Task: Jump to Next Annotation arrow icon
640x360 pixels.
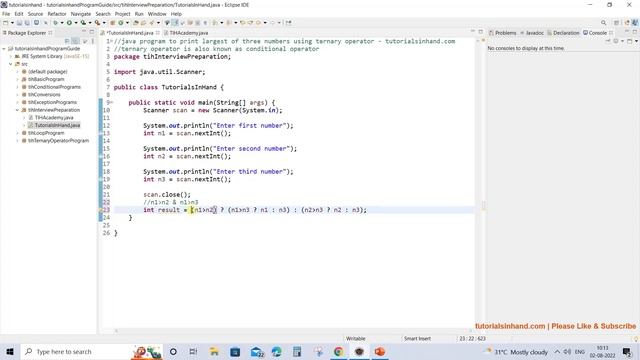Action: pos(215,23)
